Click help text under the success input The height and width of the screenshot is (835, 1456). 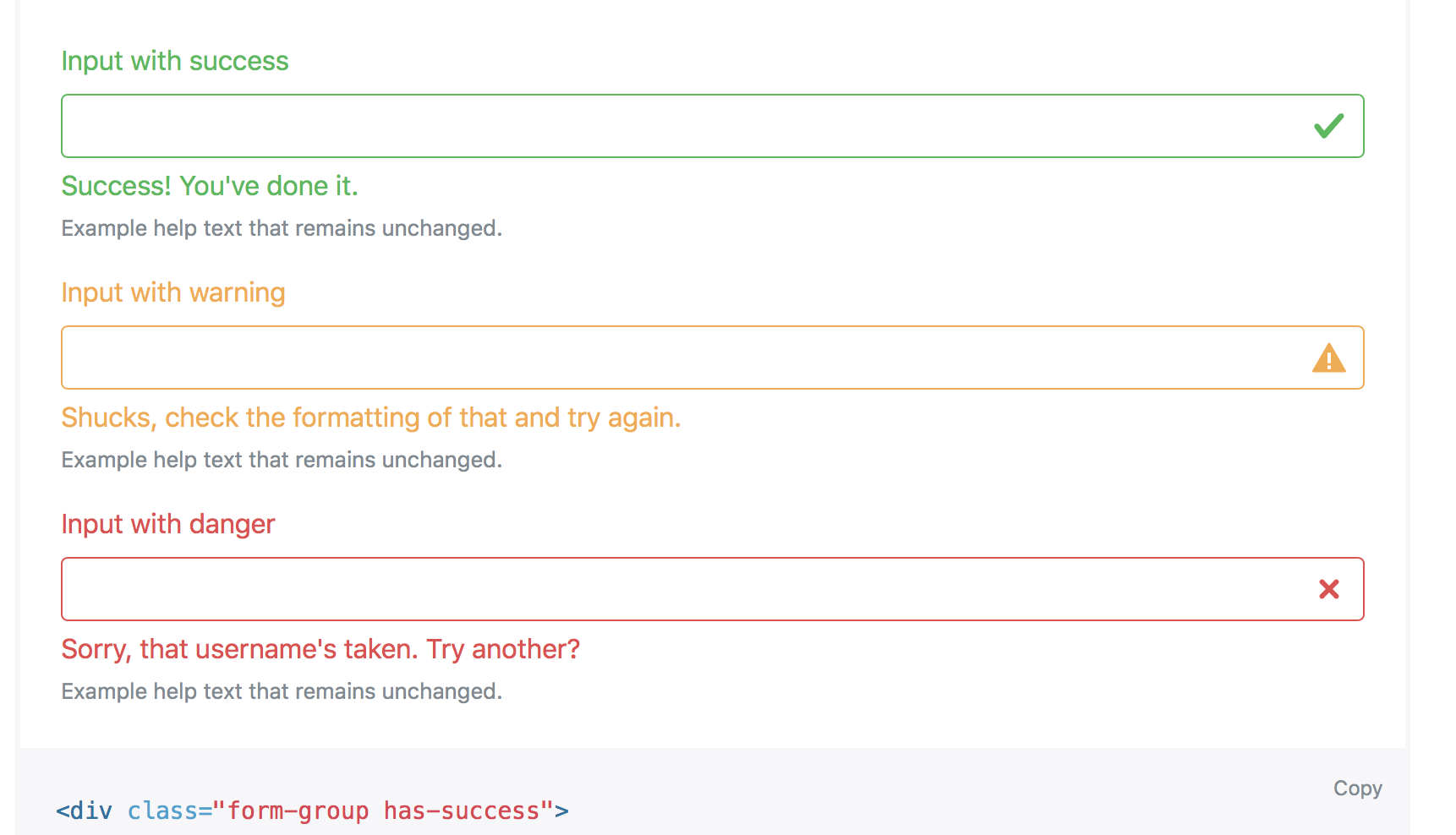click(282, 228)
